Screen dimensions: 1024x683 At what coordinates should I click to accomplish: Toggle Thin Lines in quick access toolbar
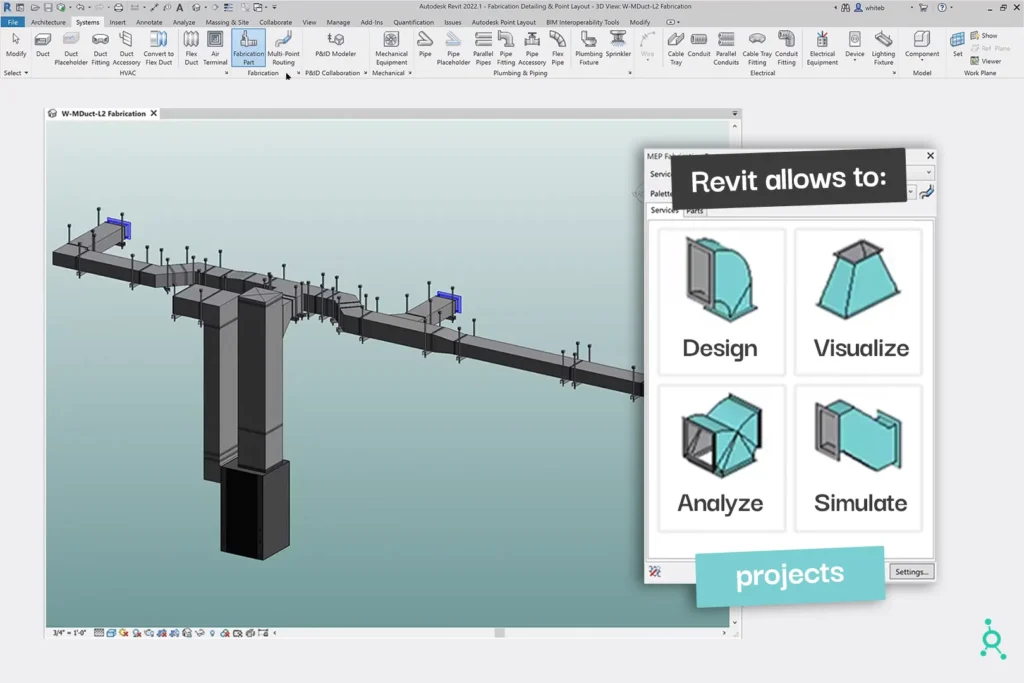point(228,7)
